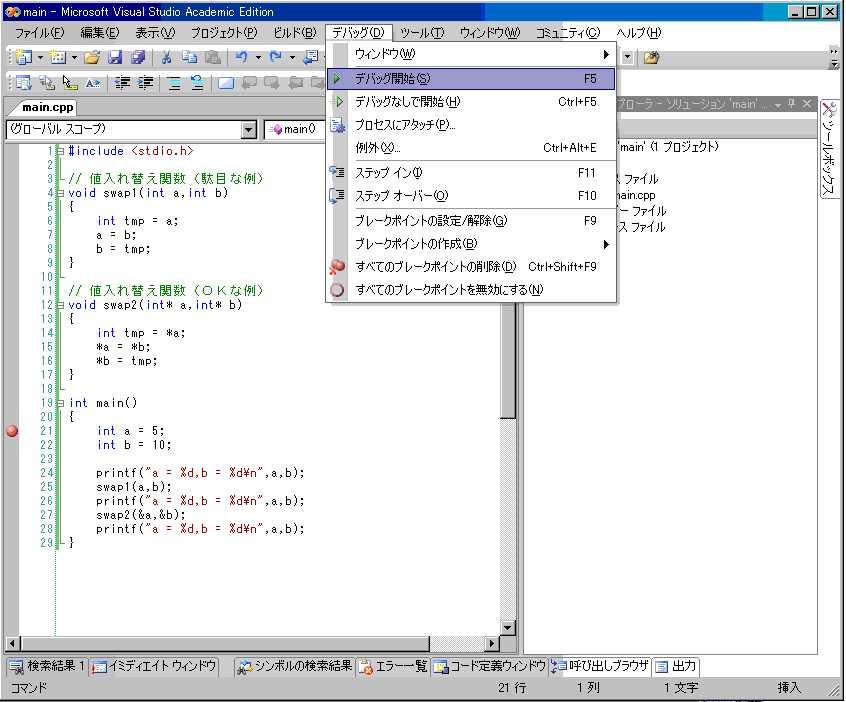
Task: Click the horizontal scroll-right arrow
Action: point(491,643)
